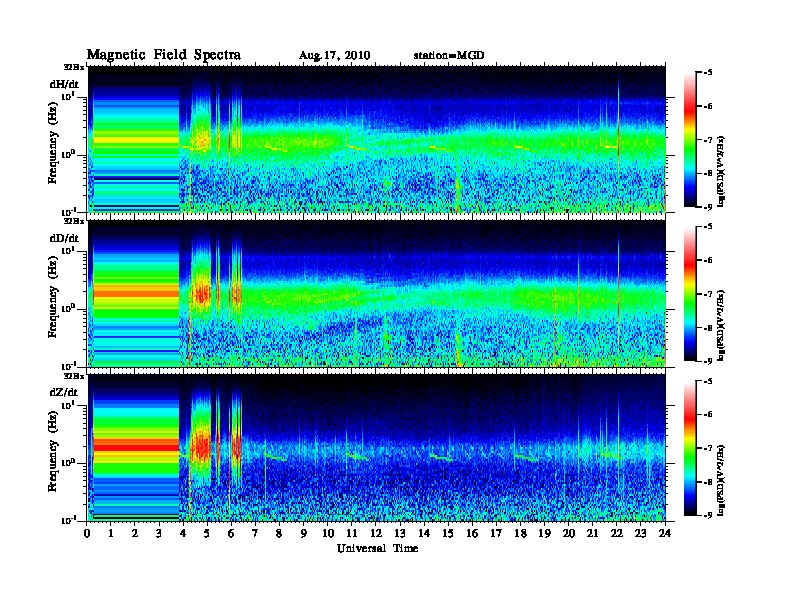Click the "9" hour tick label
792x612 pixels.
coord(304,534)
